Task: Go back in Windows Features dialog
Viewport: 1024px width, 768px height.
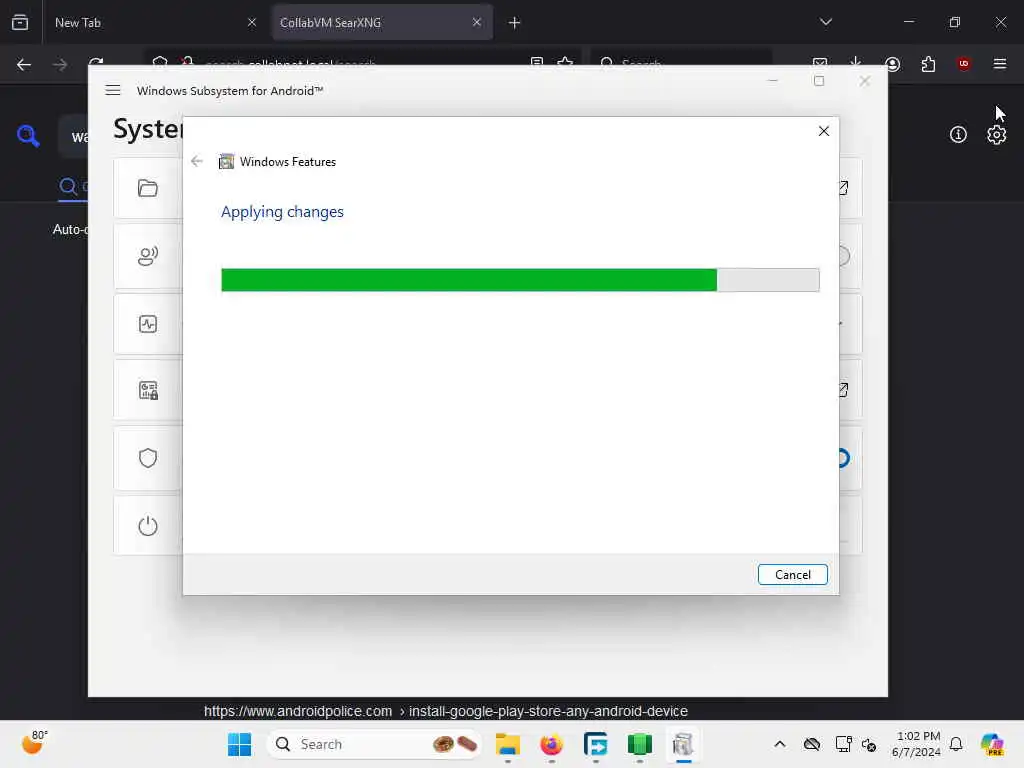Action: tap(197, 161)
